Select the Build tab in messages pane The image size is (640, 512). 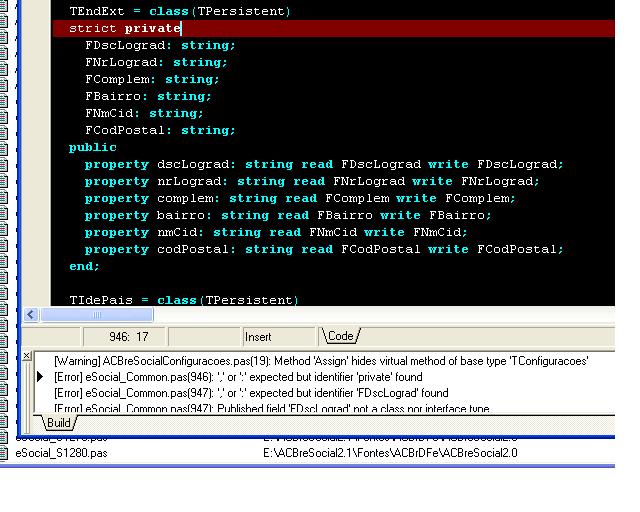click(59, 423)
